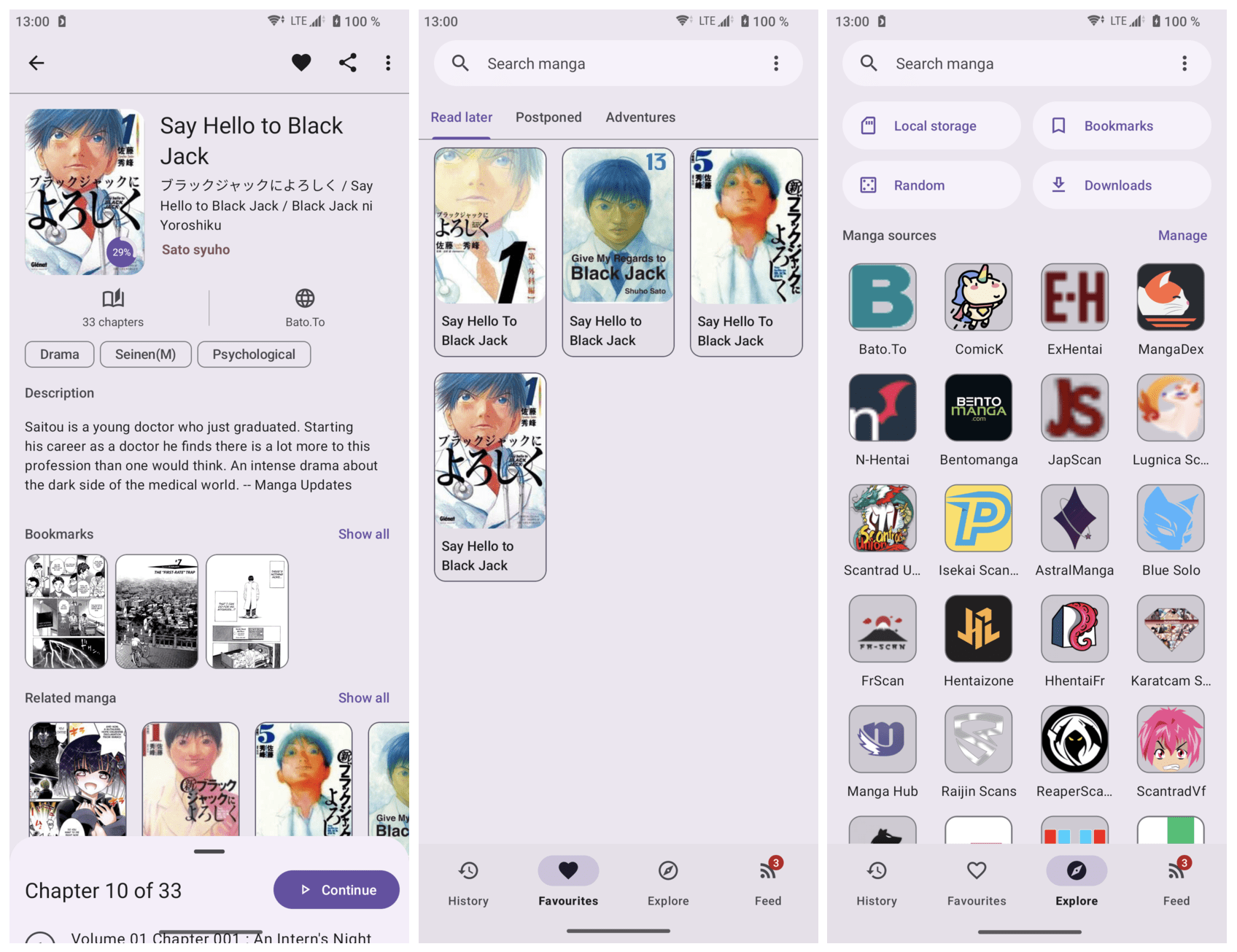Screen dimensions: 1237x952
Task: Open Bato.To manga source
Action: coord(883,309)
